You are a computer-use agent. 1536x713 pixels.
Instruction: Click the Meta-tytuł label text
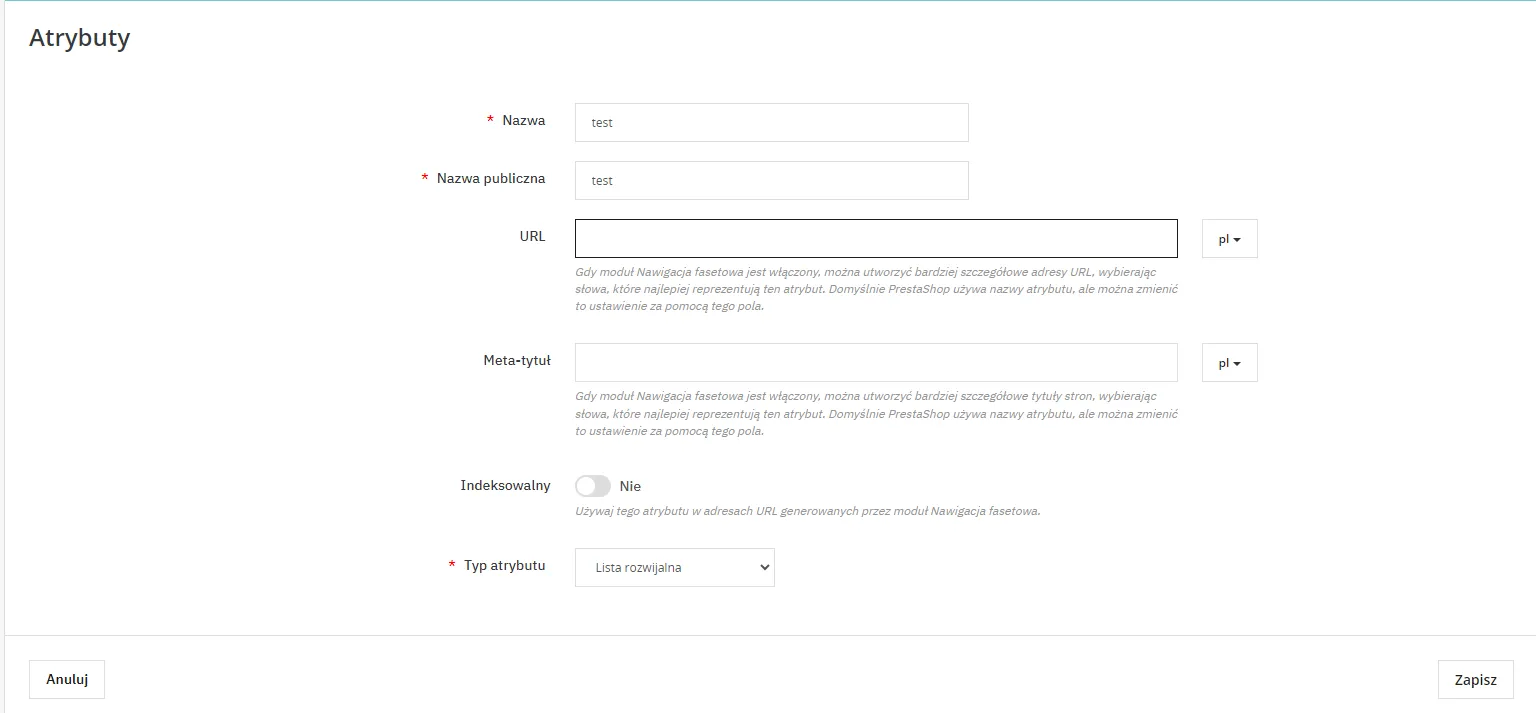(x=517, y=361)
